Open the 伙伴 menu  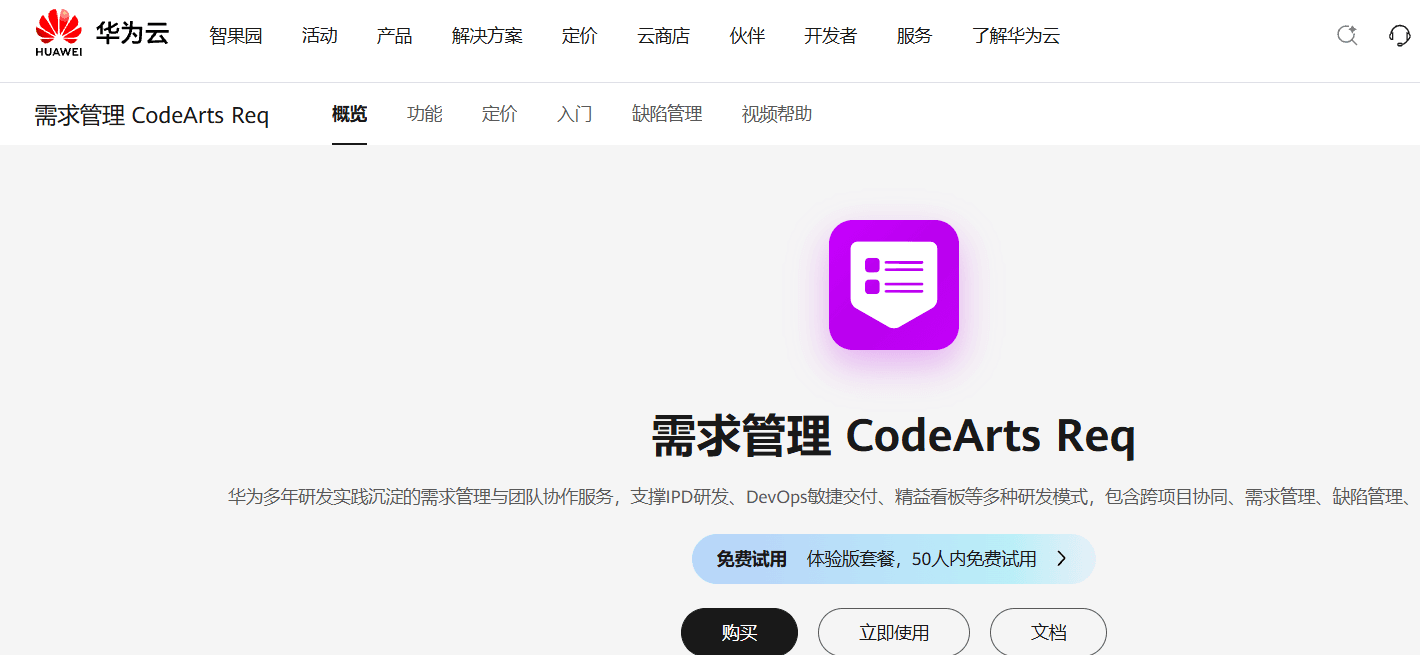(x=747, y=36)
